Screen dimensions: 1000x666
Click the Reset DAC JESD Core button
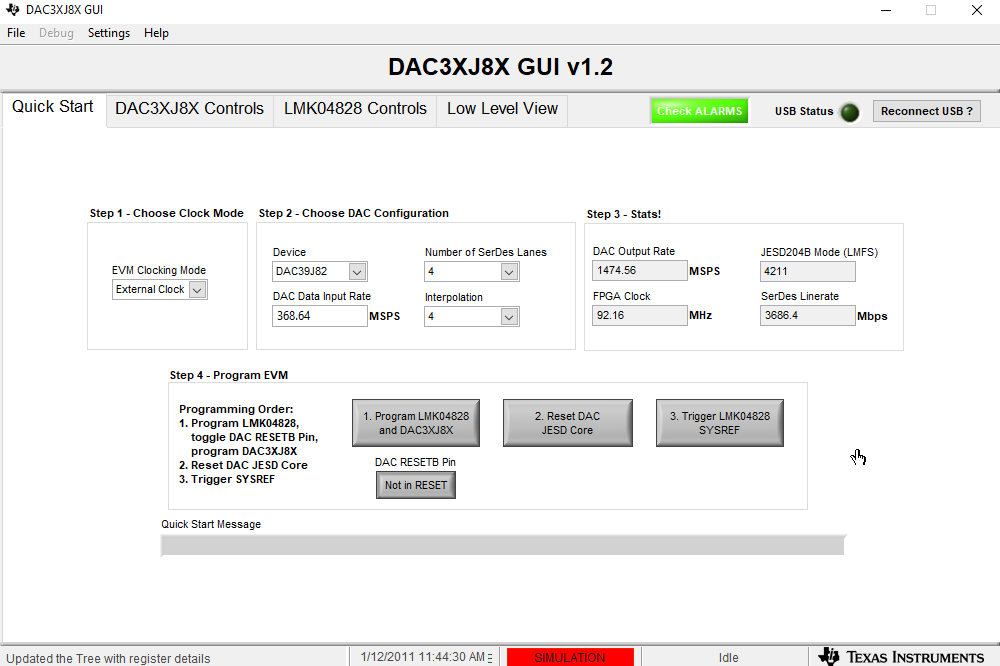point(568,423)
